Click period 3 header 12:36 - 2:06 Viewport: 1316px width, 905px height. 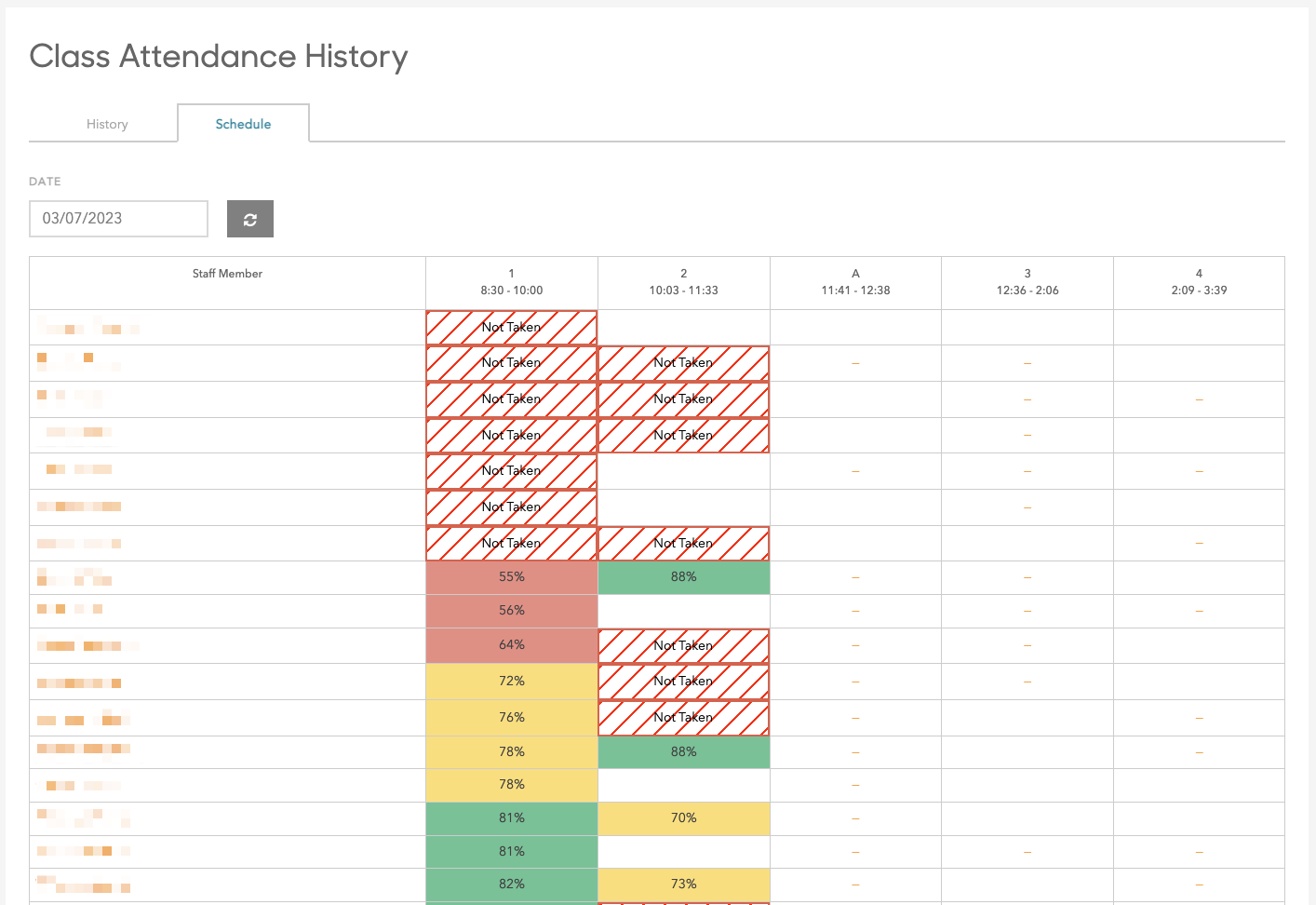click(1027, 282)
